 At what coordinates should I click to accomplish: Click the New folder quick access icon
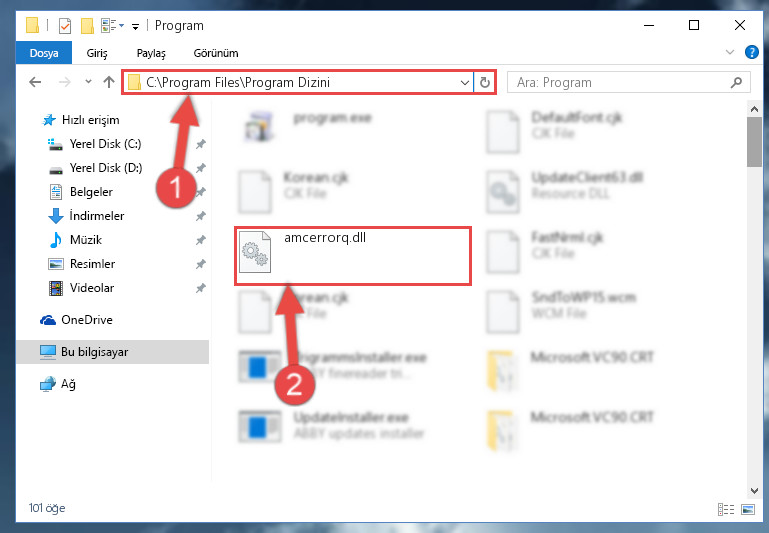87,25
